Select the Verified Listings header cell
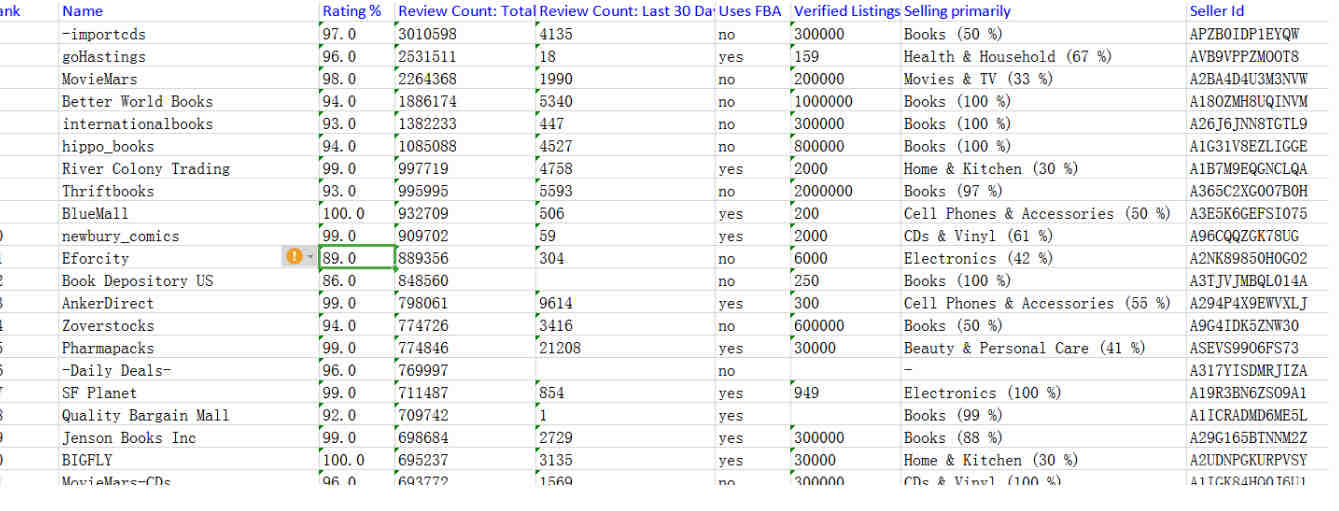Image resolution: width=1339 pixels, height=511 pixels. tap(846, 11)
